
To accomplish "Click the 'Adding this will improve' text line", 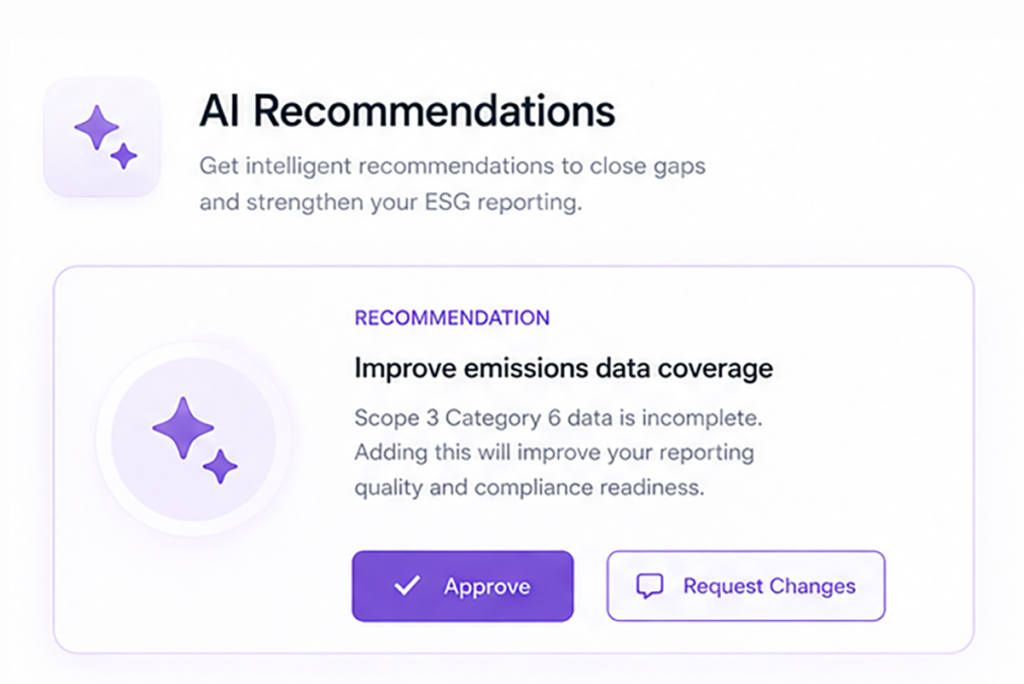I will [554, 453].
